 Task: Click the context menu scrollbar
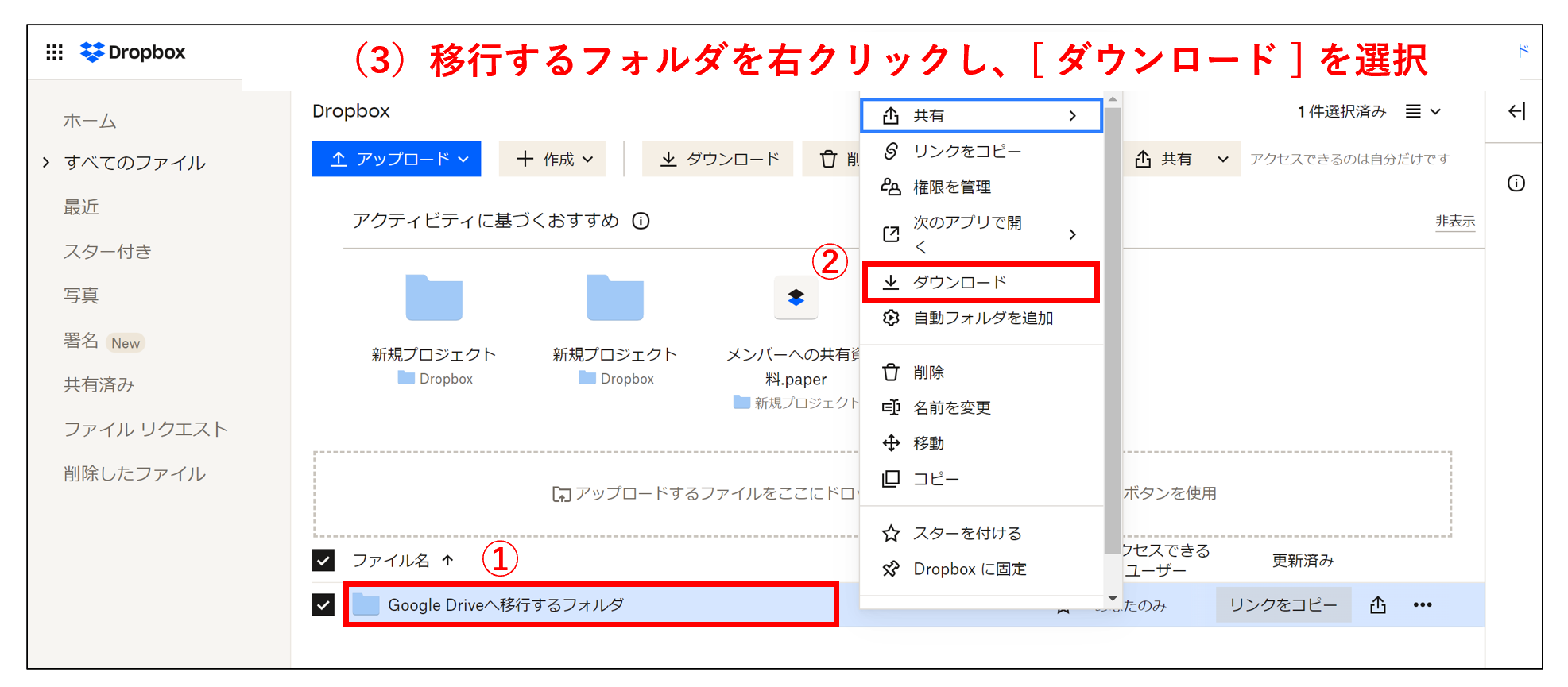pos(1113,330)
